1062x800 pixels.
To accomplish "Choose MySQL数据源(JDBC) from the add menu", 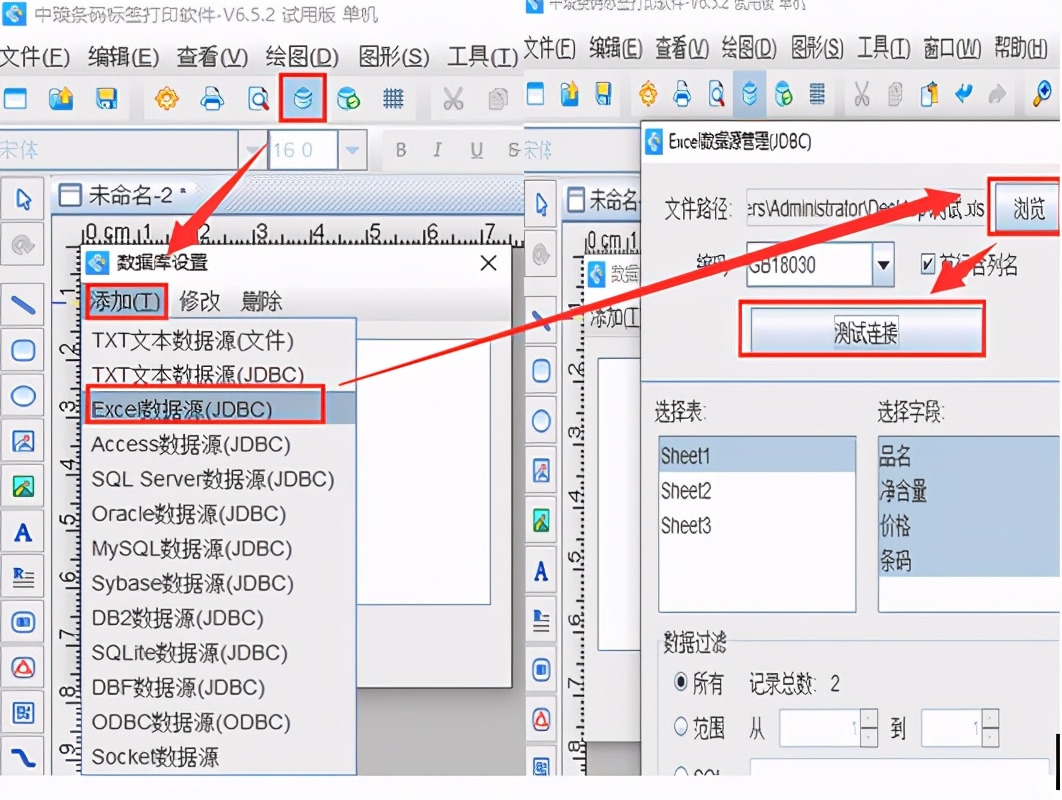I will [x=219, y=549].
